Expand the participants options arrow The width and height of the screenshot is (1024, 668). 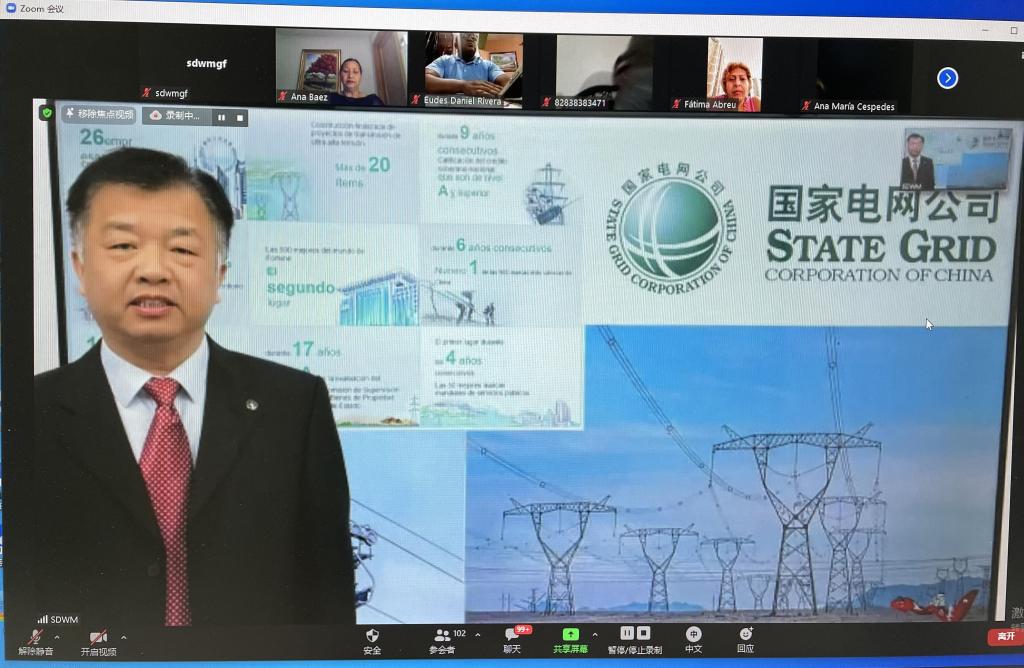coord(477,634)
